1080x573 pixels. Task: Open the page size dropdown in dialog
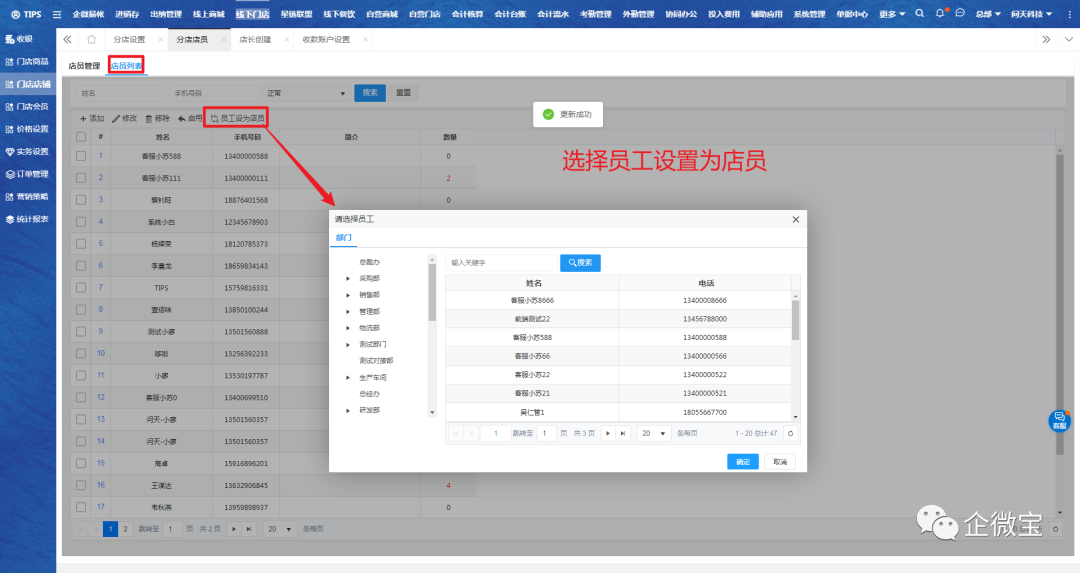coord(654,433)
